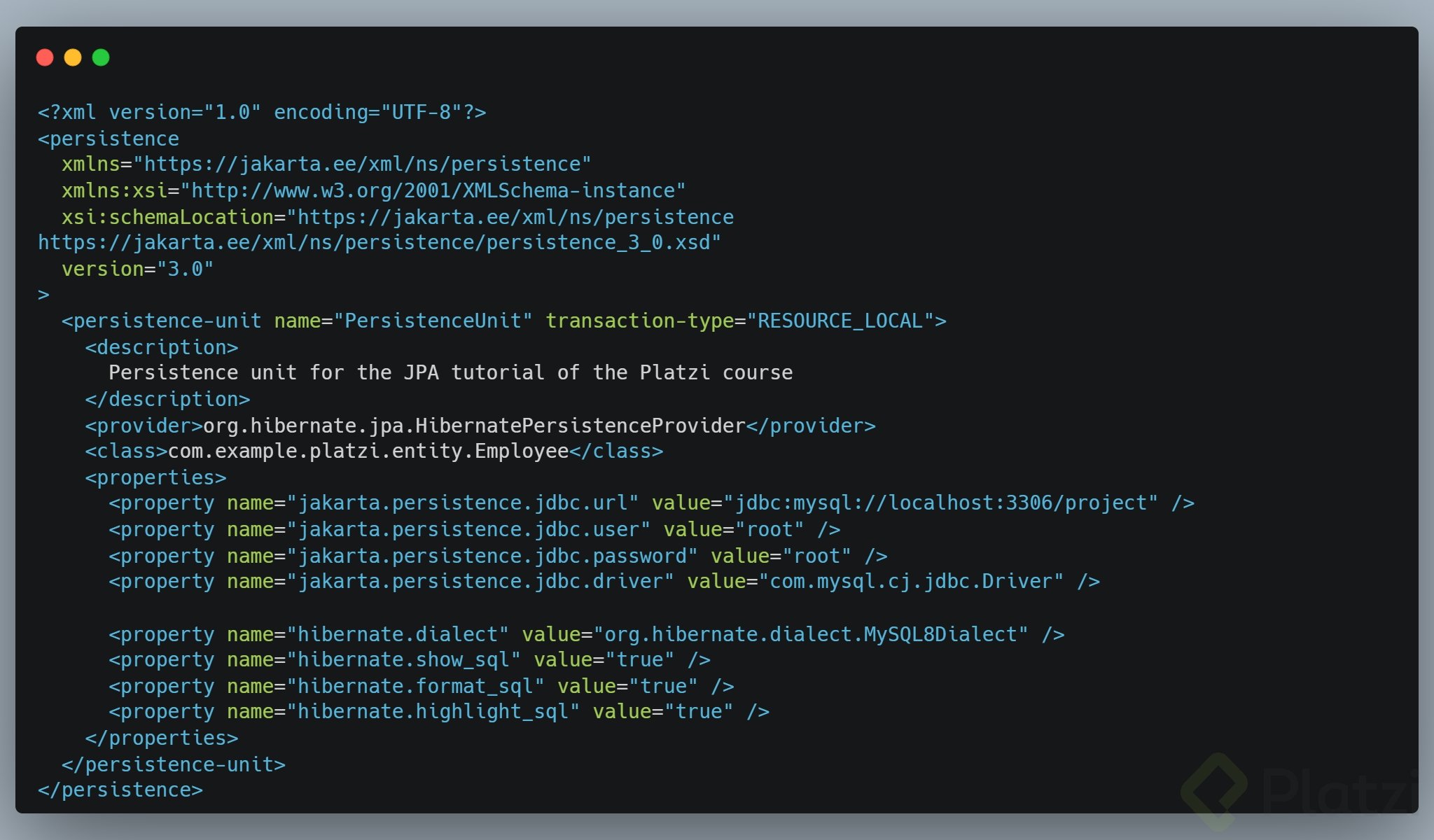Click the HibernatePersistenceProvider provider text
Screen dimensions: 1434x840
click(474, 426)
